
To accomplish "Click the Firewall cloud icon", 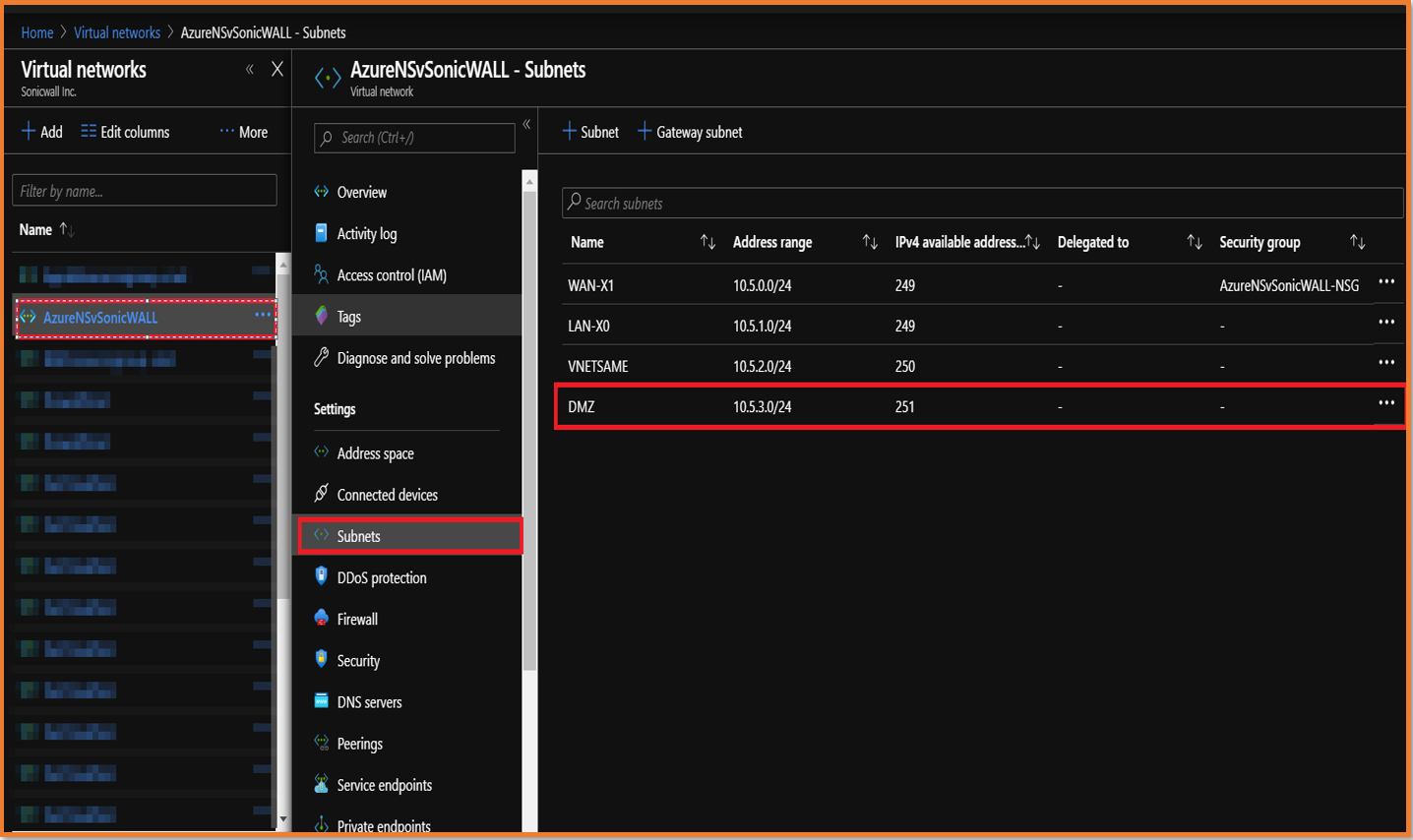I will [x=321, y=618].
